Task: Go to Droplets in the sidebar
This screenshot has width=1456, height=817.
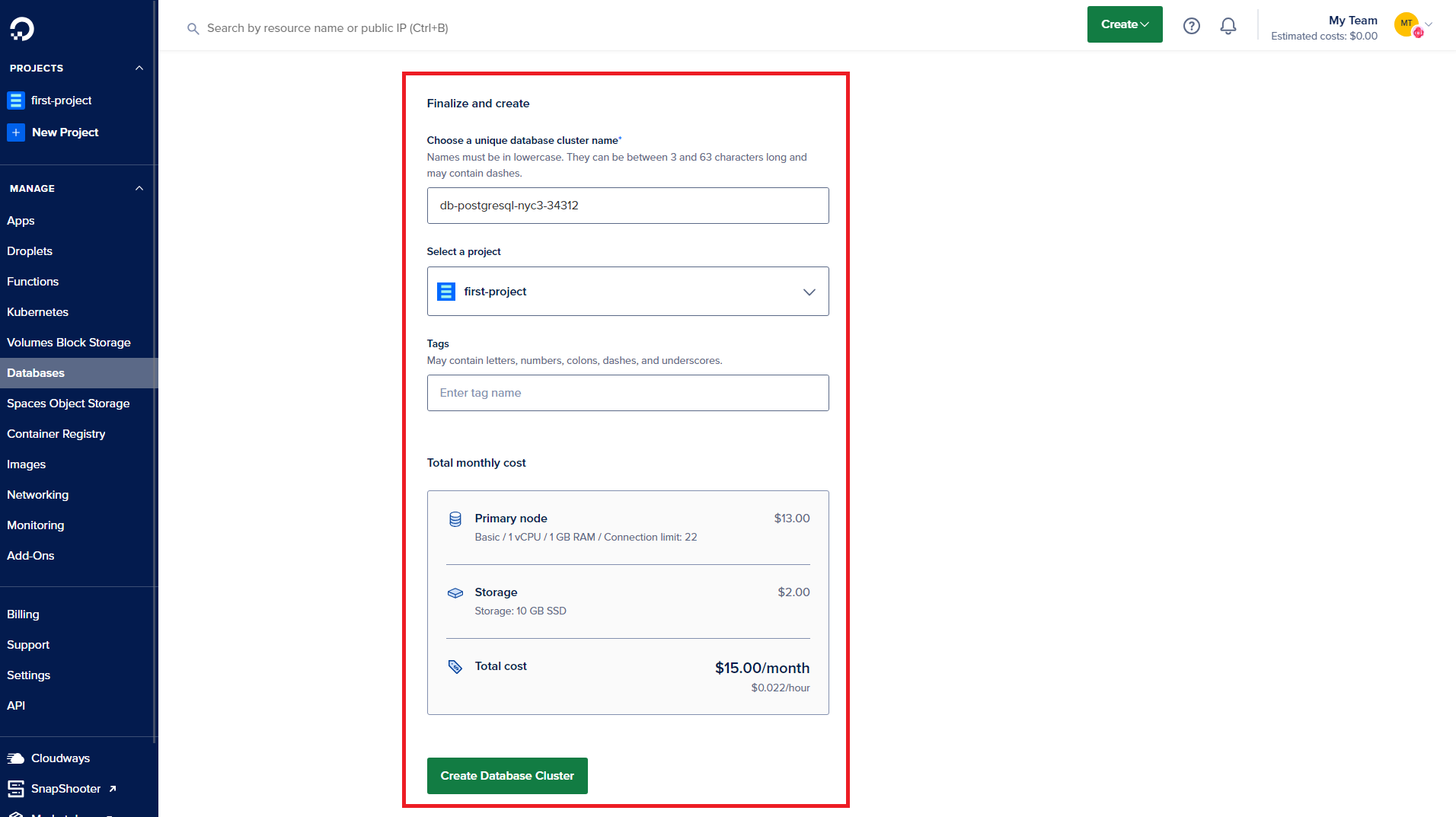Action: click(30, 251)
